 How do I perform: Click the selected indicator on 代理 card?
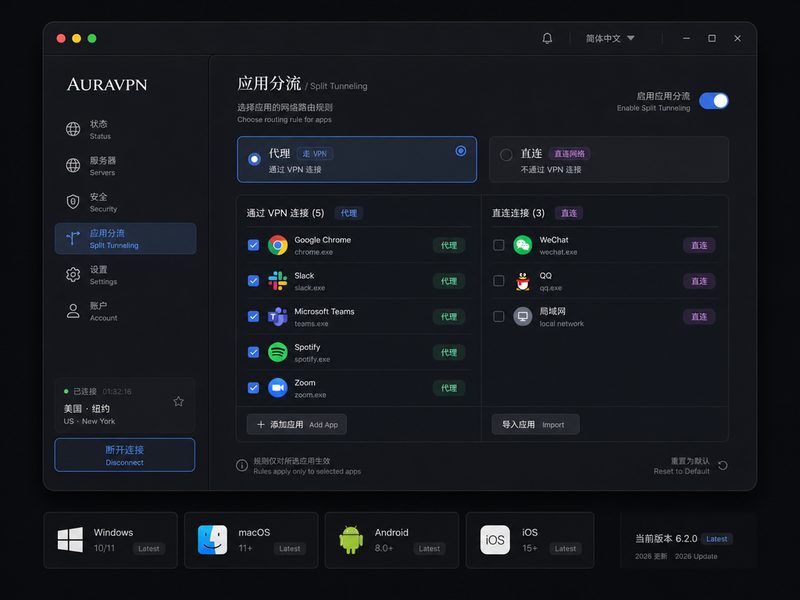coord(461,151)
